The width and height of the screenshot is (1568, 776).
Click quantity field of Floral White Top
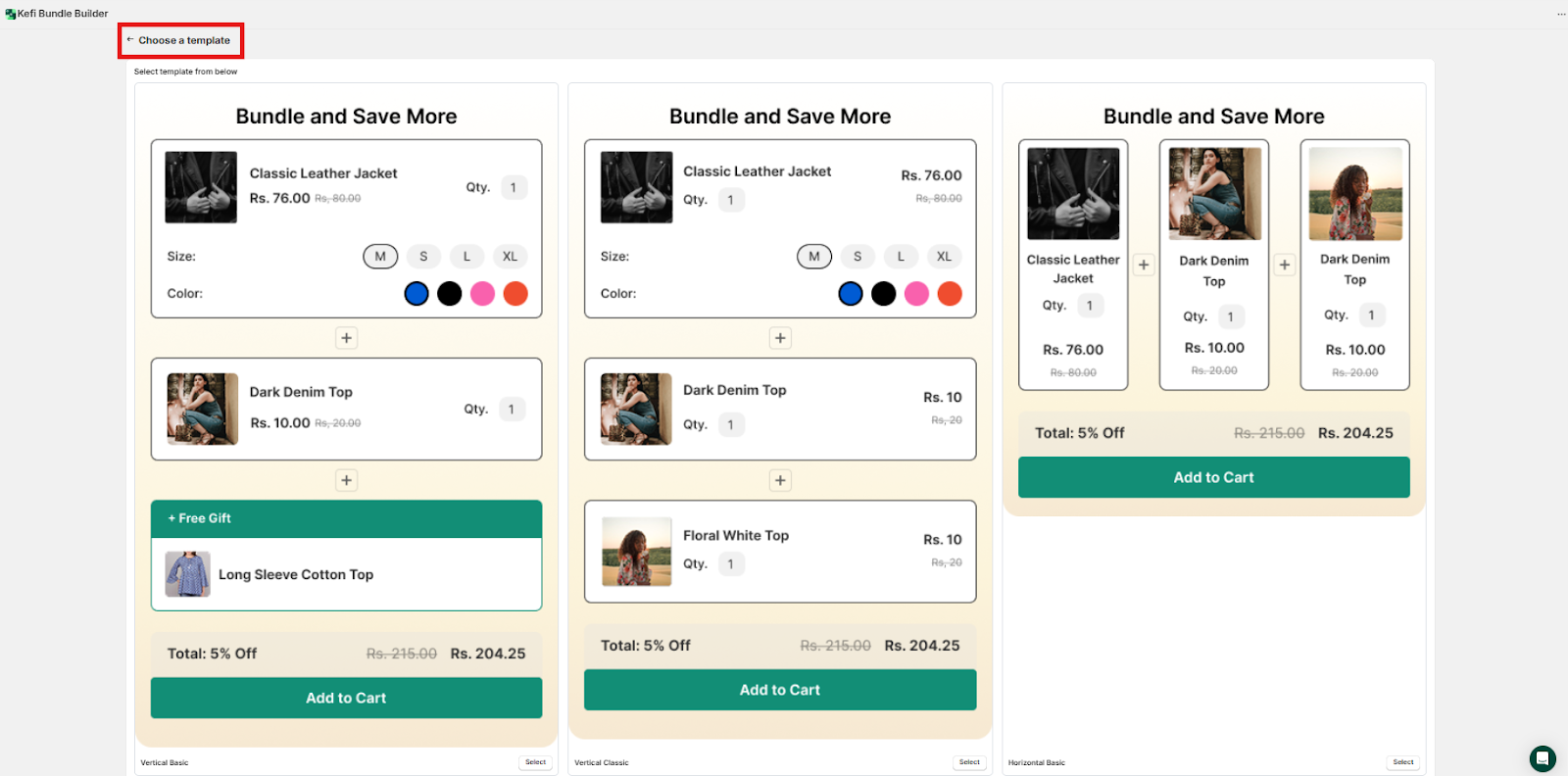pos(731,564)
